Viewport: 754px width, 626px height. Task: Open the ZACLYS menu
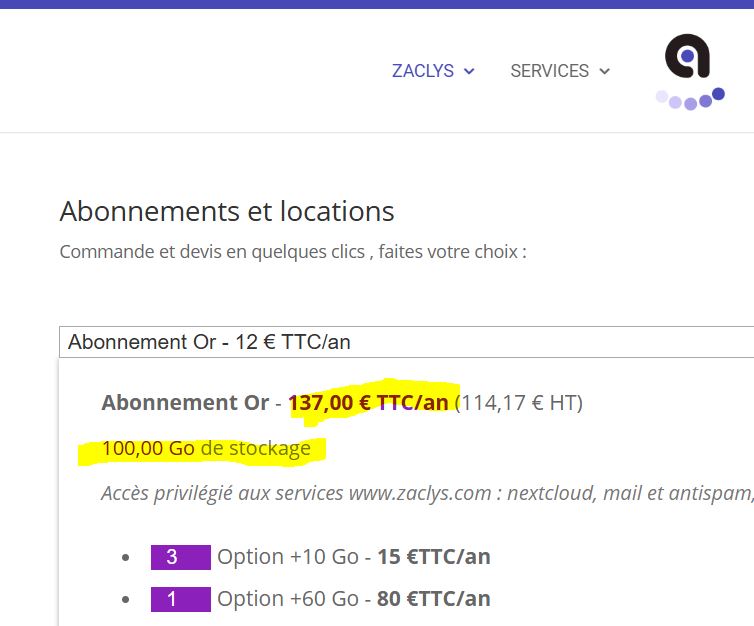point(423,71)
